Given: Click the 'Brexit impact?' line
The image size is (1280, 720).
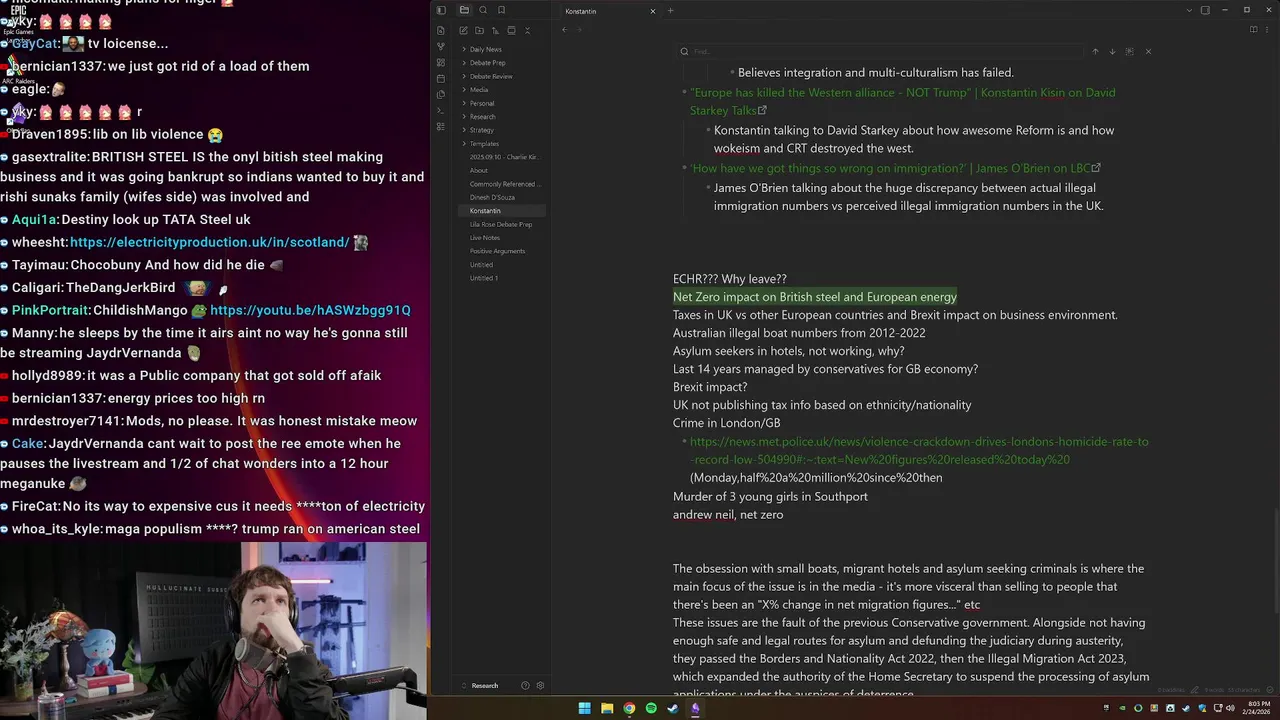Looking at the screenshot, I should 710,387.
